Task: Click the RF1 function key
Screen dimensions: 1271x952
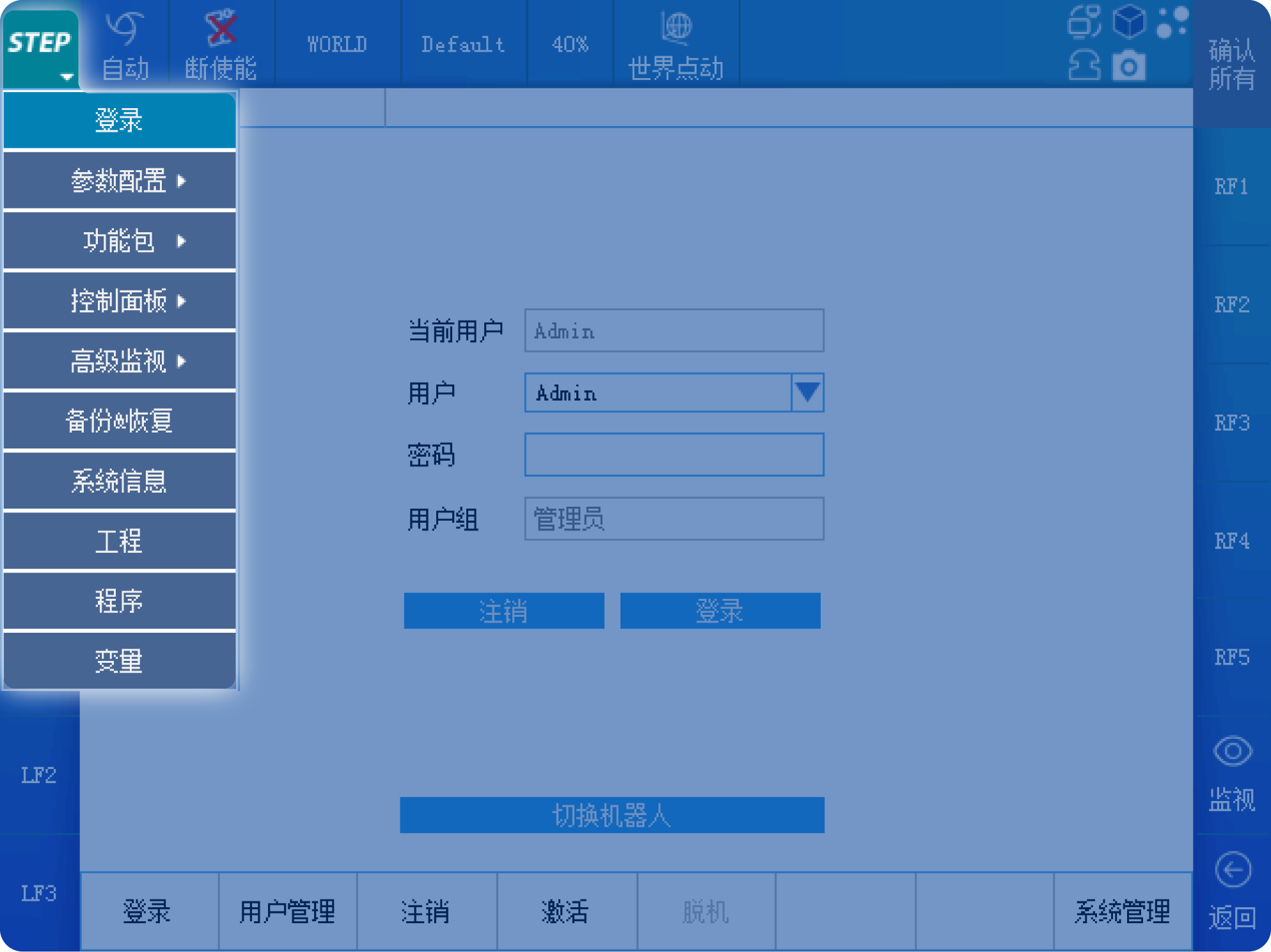Action: pyautogui.click(x=1232, y=187)
